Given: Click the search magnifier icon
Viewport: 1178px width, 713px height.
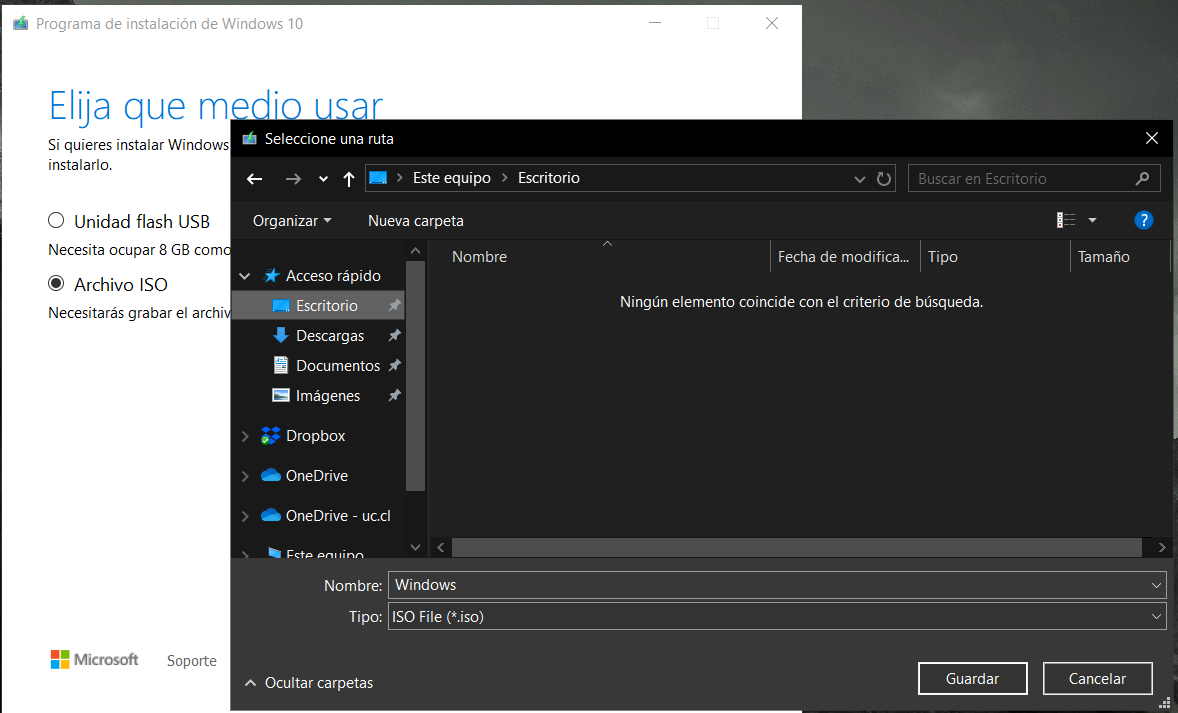Looking at the screenshot, I should (x=1142, y=179).
